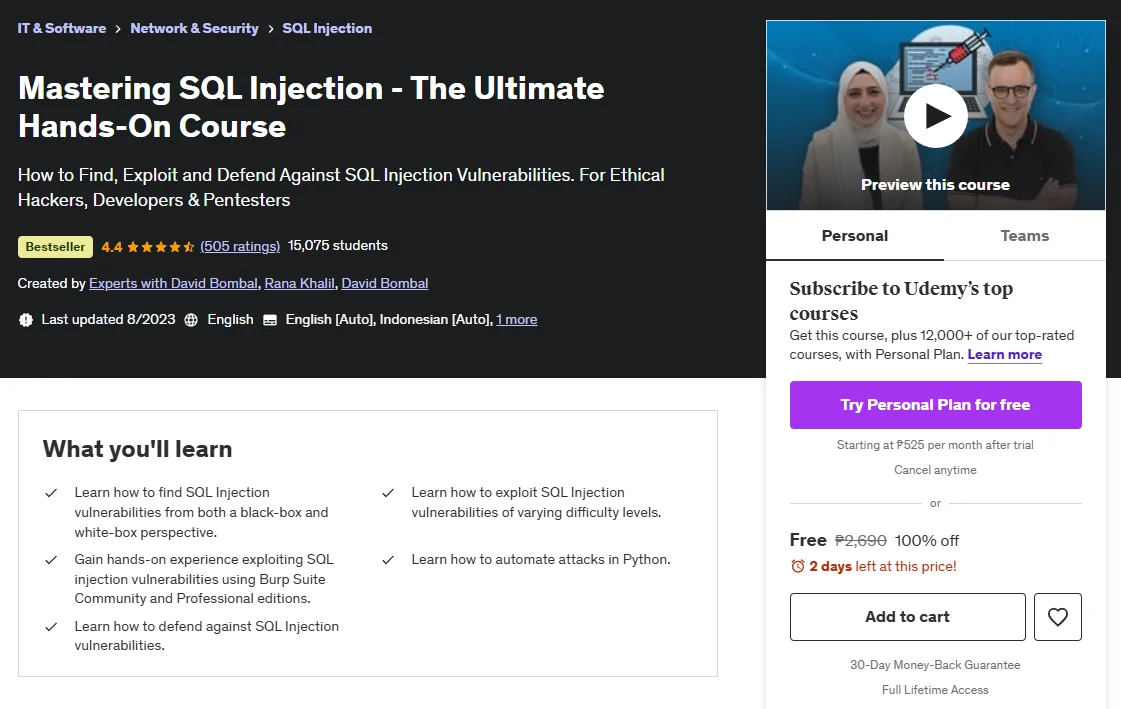Click the closed captions icon

[270, 320]
